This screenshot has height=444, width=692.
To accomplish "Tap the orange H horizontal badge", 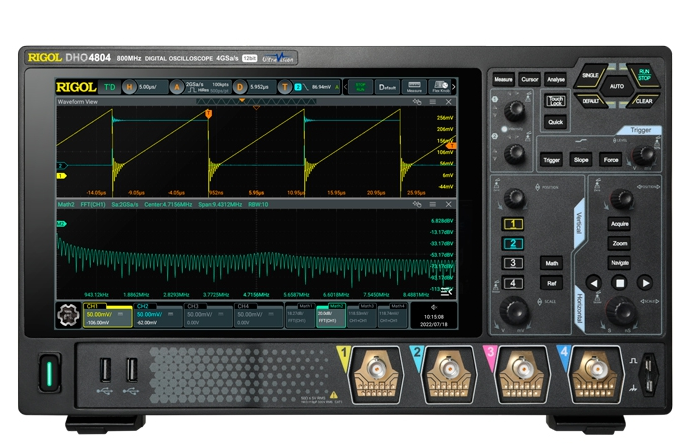I will tap(129, 87).
